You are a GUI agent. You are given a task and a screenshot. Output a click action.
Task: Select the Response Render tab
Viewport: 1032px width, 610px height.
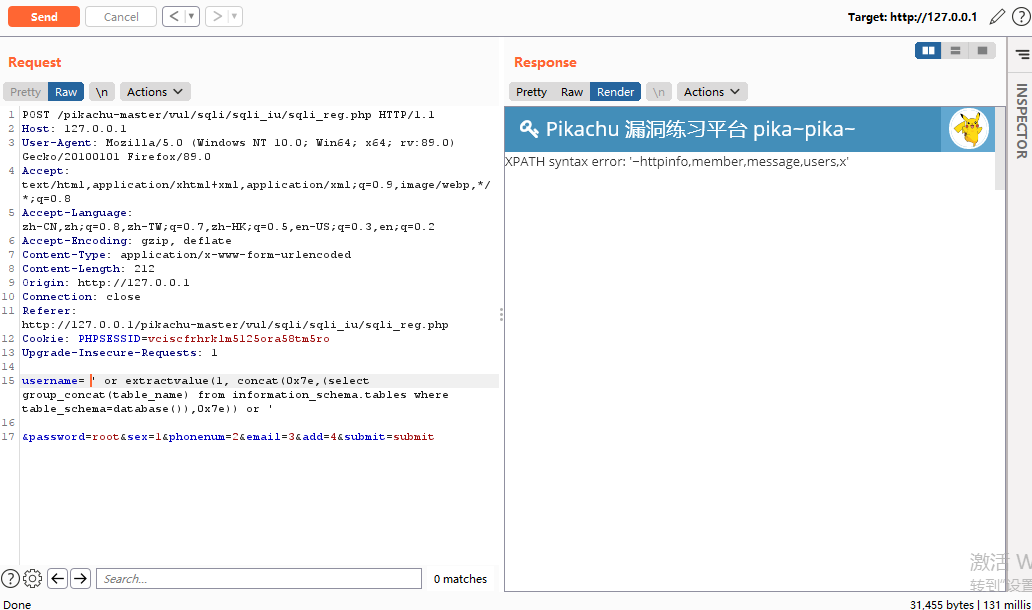pyautogui.click(x=615, y=92)
